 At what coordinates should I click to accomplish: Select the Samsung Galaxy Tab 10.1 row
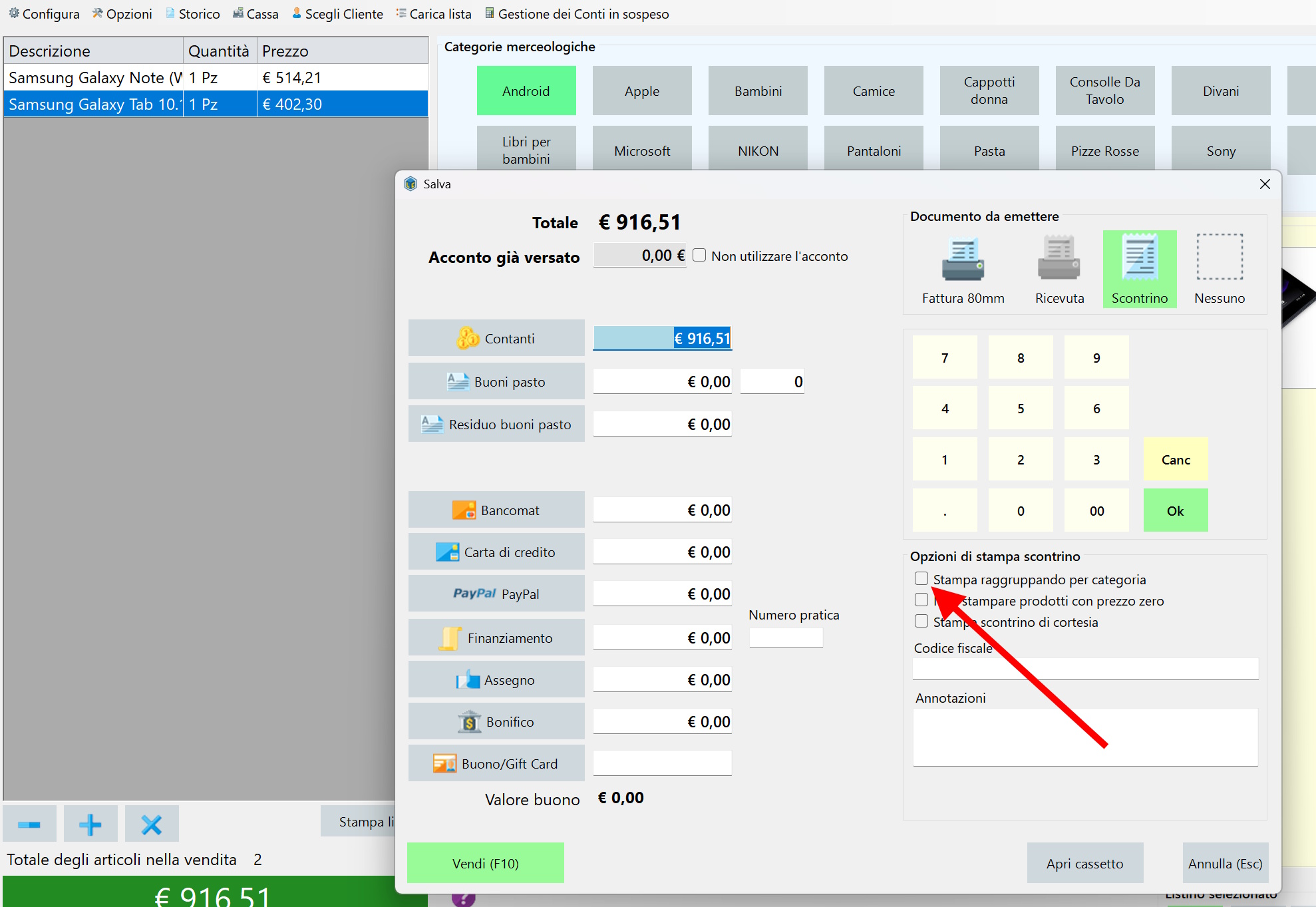(216, 104)
